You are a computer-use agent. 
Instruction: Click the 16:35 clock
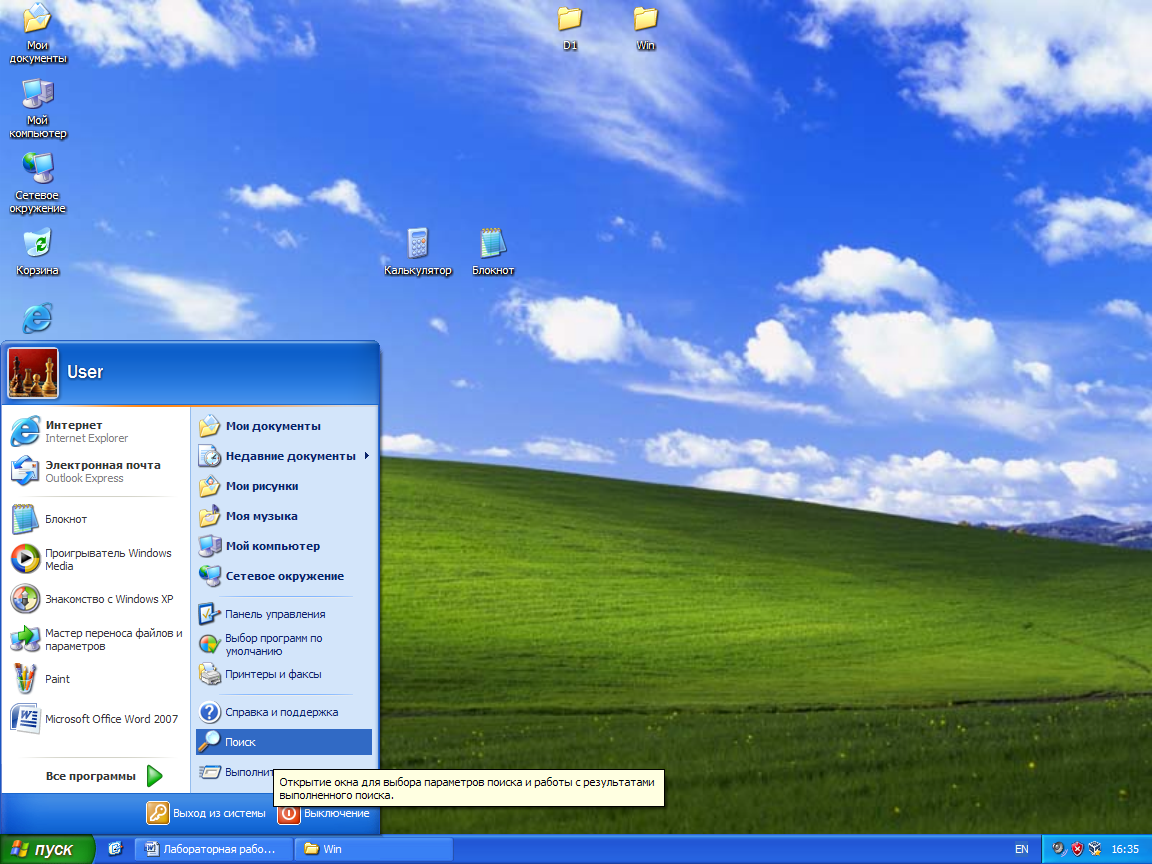pyautogui.click(x=1125, y=849)
